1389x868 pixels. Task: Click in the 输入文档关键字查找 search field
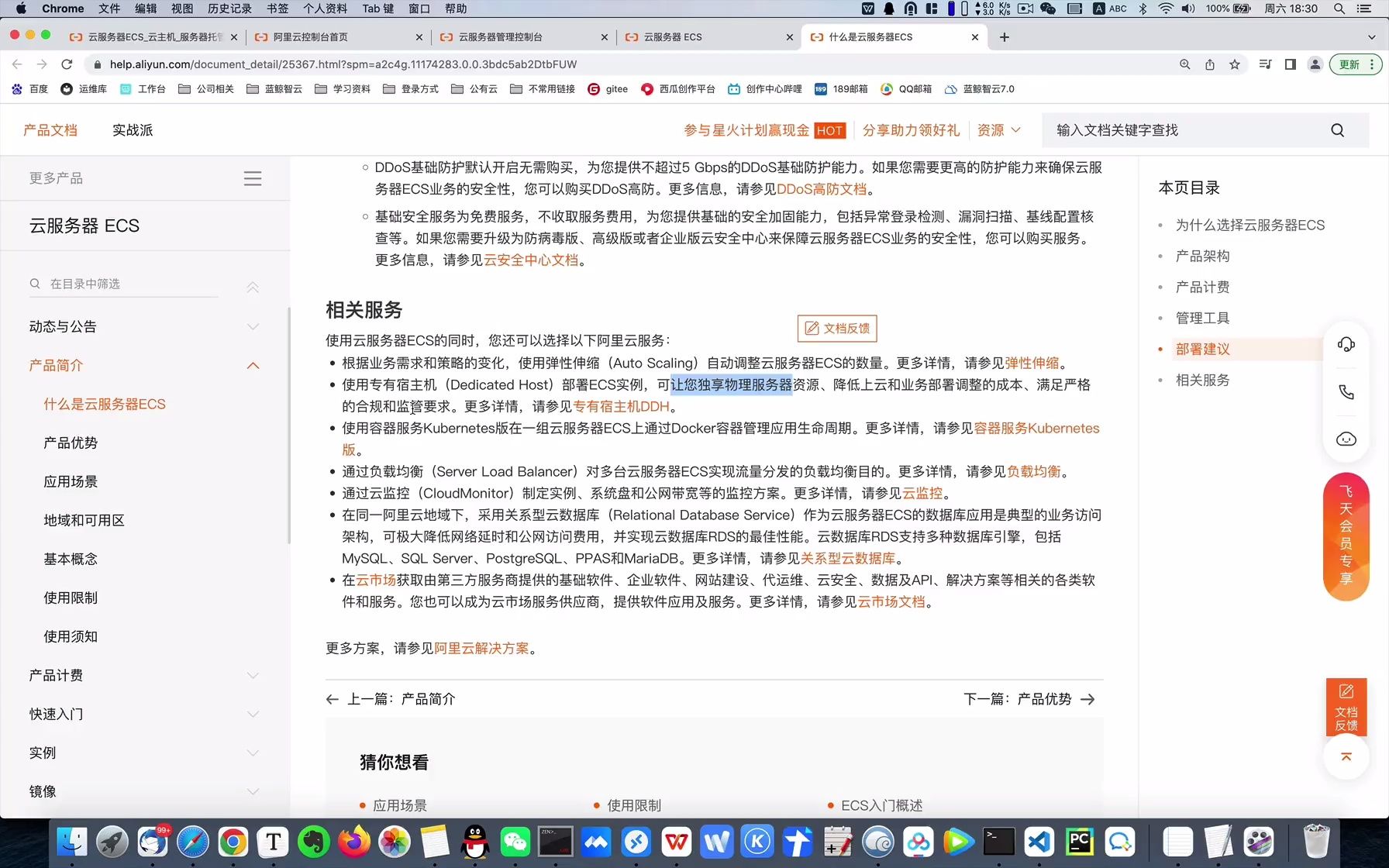click(x=1186, y=130)
